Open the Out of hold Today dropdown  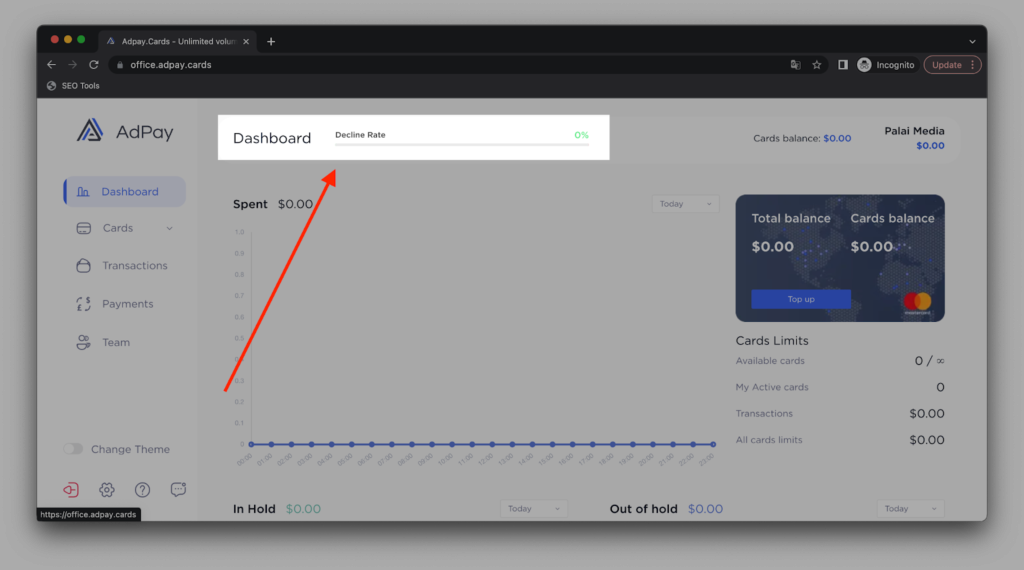[910, 509]
